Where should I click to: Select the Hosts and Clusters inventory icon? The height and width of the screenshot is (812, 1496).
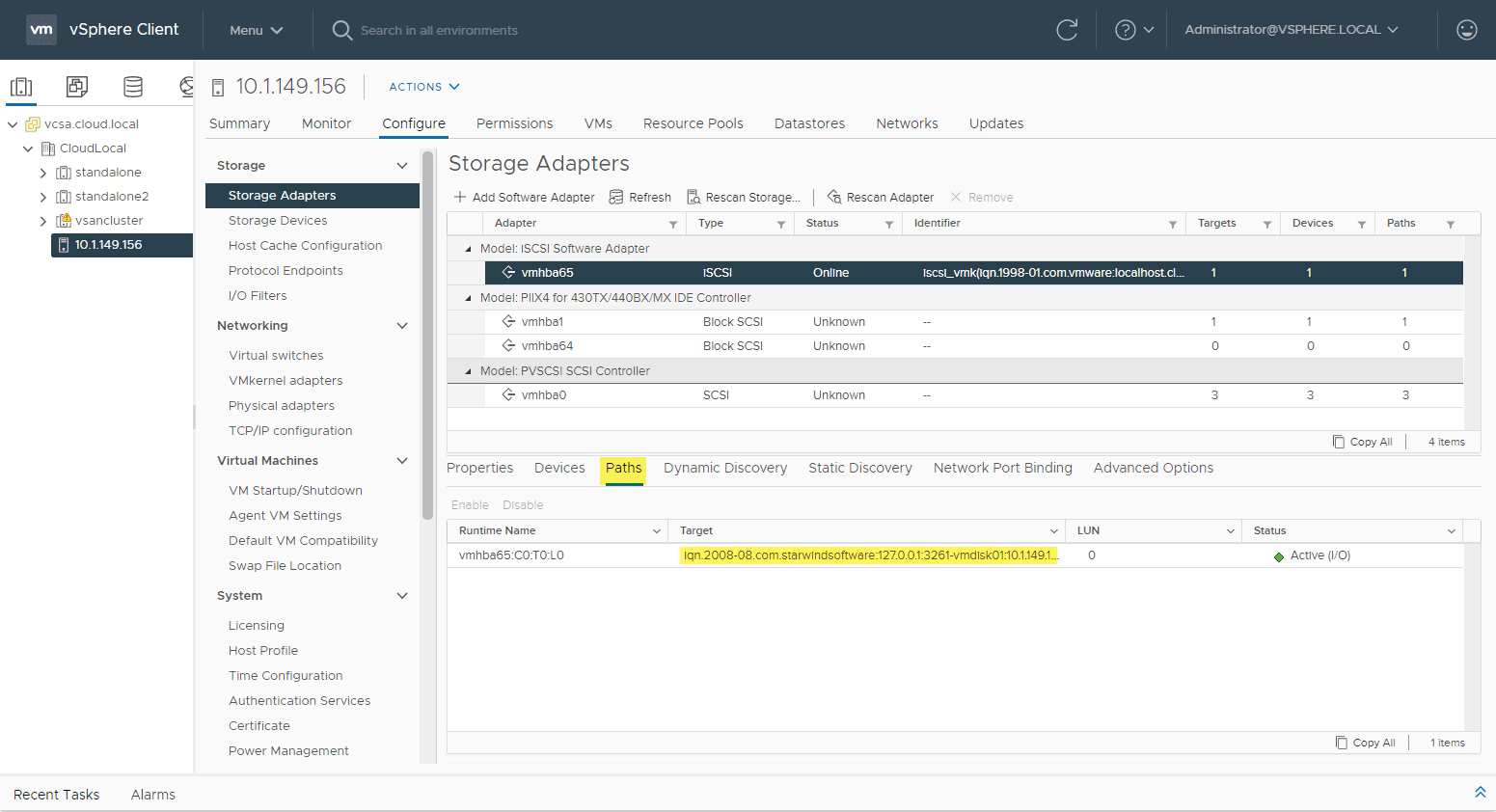pos(21,87)
